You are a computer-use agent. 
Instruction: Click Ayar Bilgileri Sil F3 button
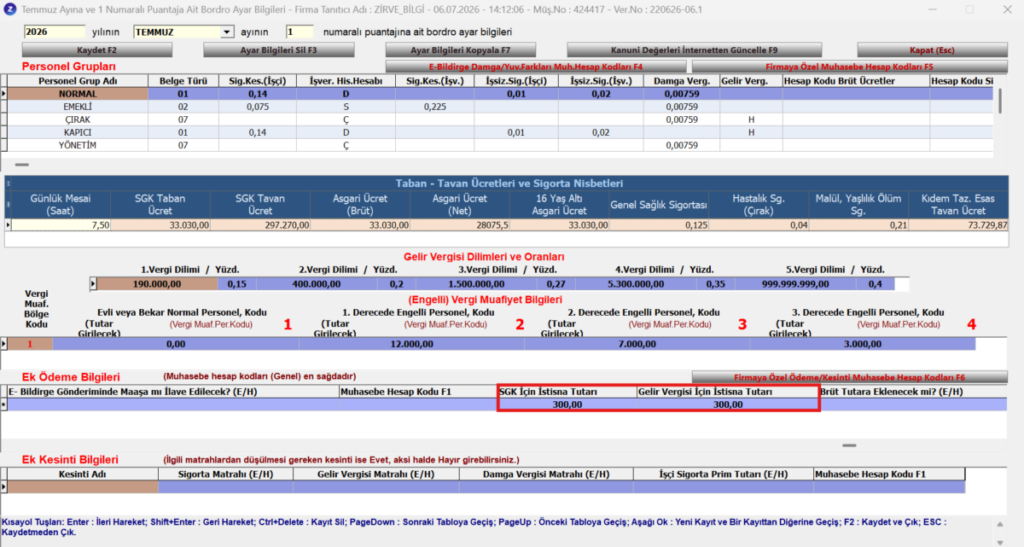279,50
